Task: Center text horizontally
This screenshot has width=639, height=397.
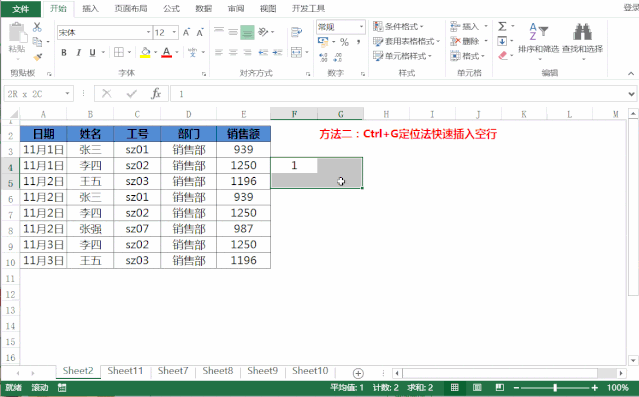Action: [233, 52]
